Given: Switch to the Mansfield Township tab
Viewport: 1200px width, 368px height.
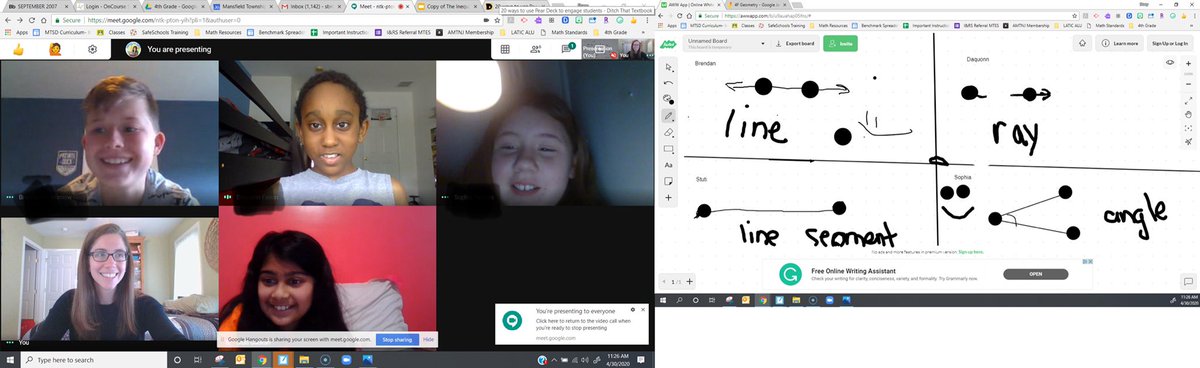Looking at the screenshot, I should (x=243, y=6).
